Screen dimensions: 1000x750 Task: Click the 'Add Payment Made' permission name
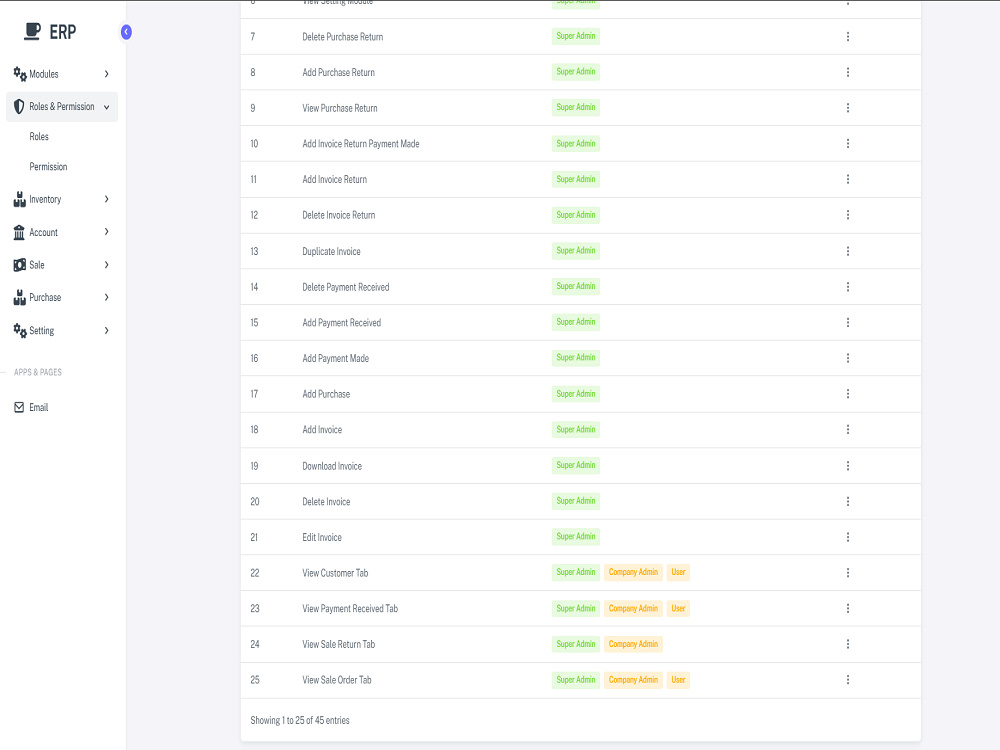tap(335, 358)
